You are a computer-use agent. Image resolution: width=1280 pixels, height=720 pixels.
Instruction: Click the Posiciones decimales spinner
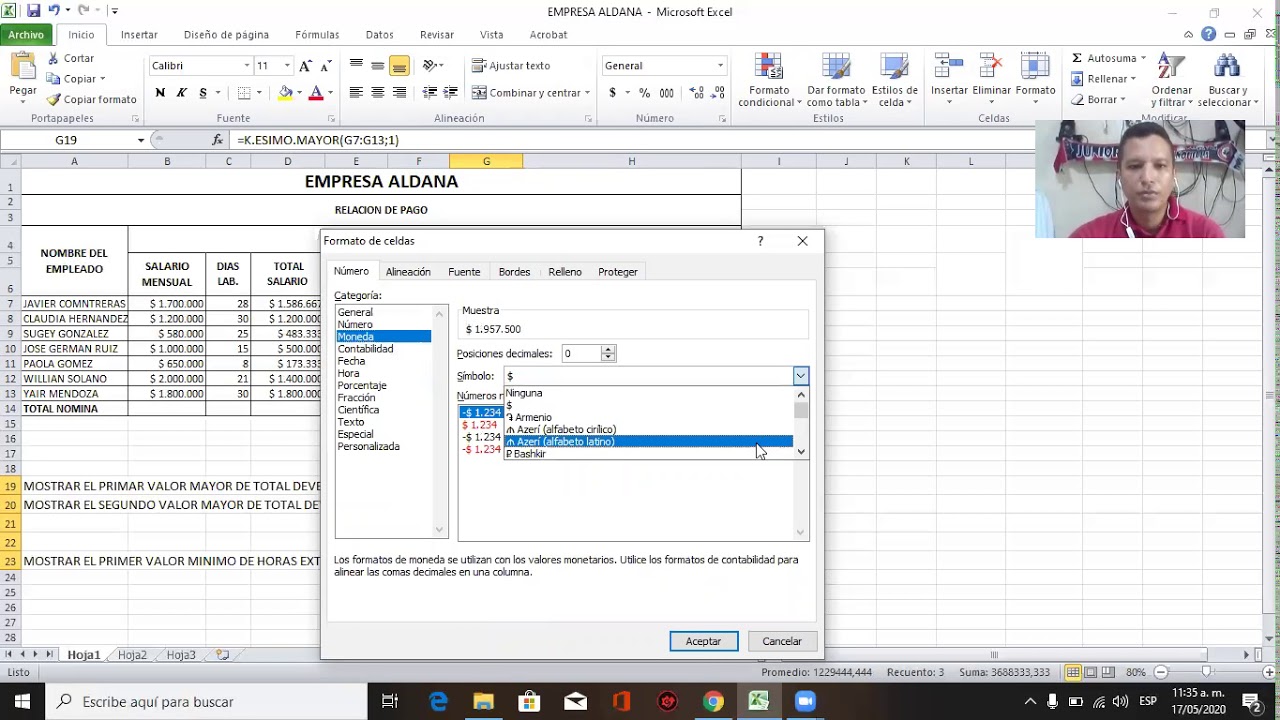tap(608, 354)
